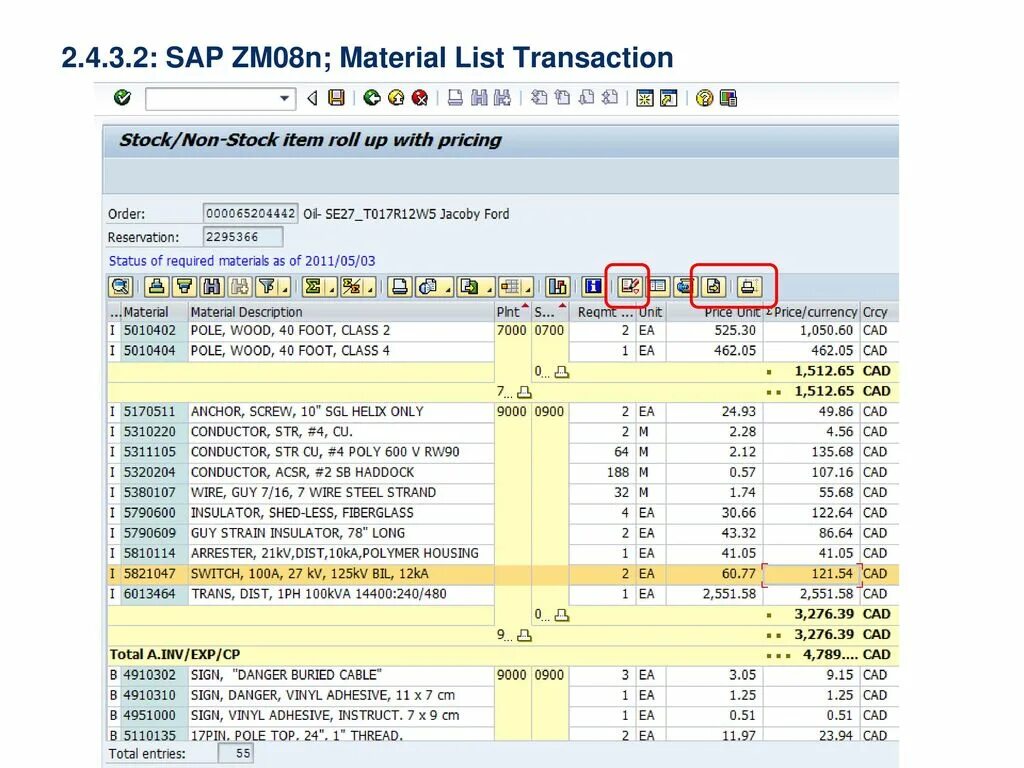1024x768 pixels.
Task: Click the Plnt column header
Action: click(x=513, y=312)
